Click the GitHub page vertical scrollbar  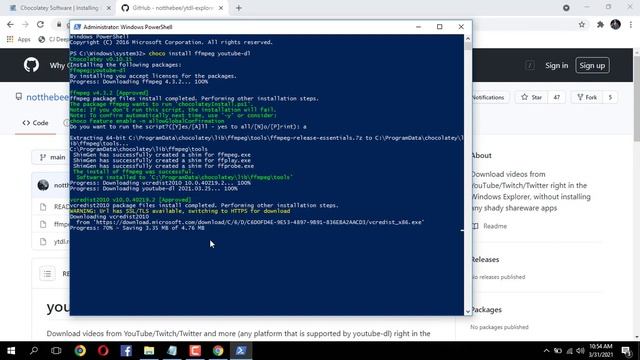pyautogui.click(x=637, y=98)
